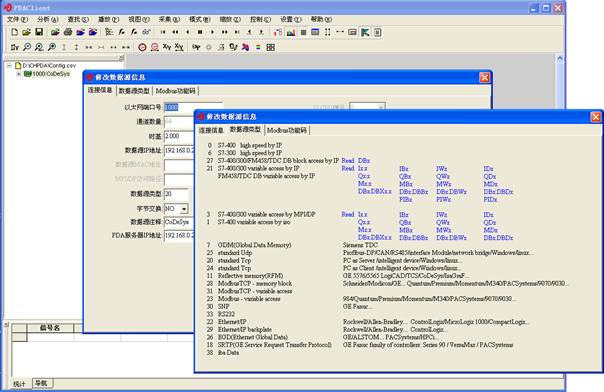
Task: Expand the 1000:CoDeSys tree node
Action: click(18, 74)
